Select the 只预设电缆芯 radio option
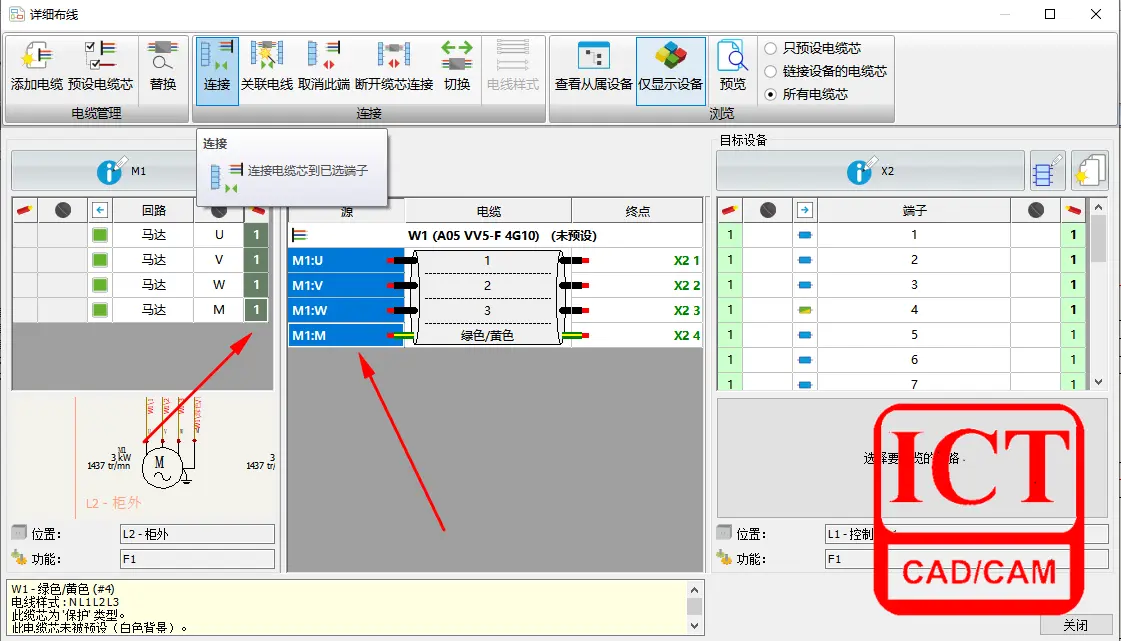 click(x=771, y=49)
